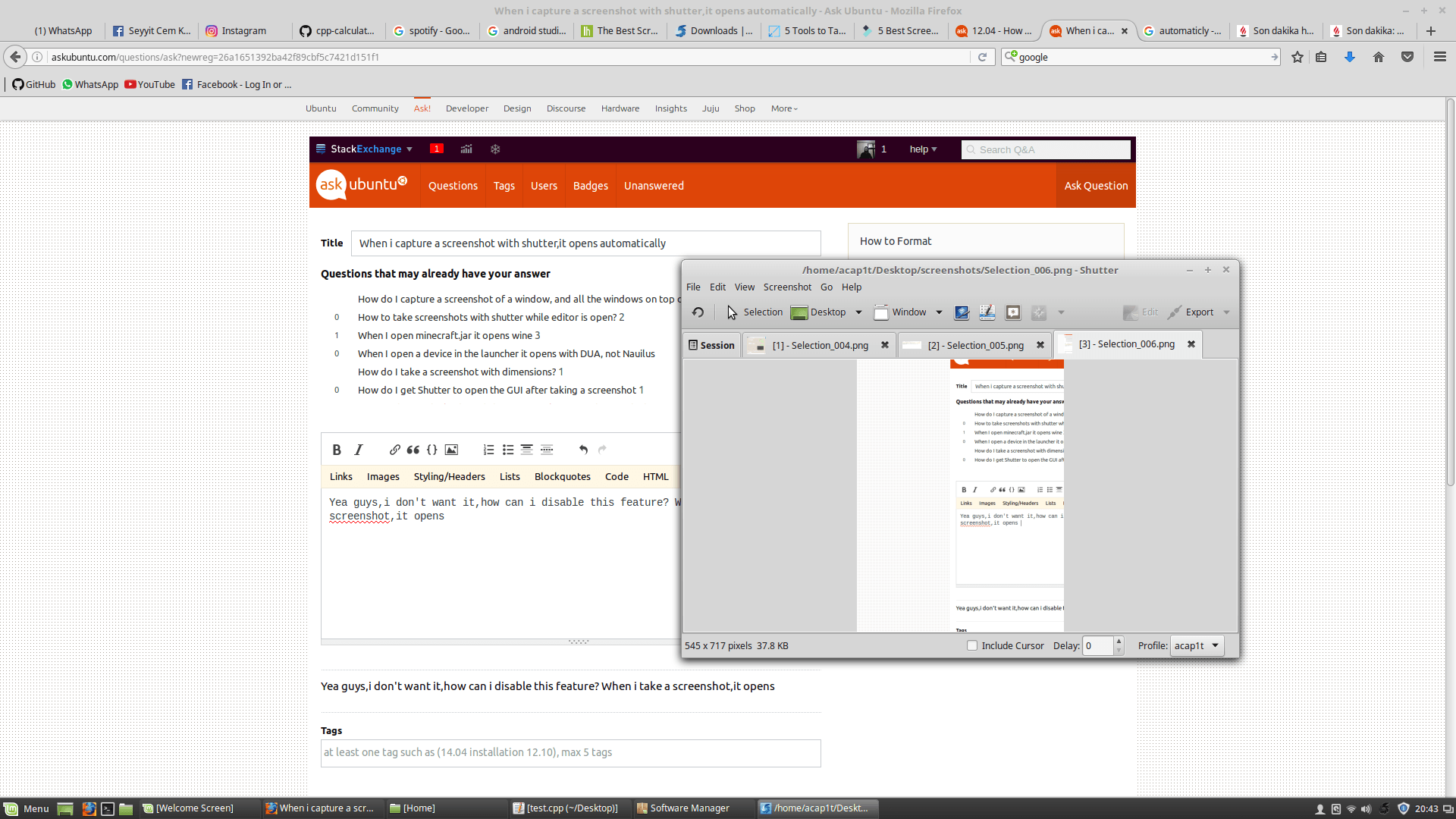Open new Firefox tab with plus button

pos(1431,31)
